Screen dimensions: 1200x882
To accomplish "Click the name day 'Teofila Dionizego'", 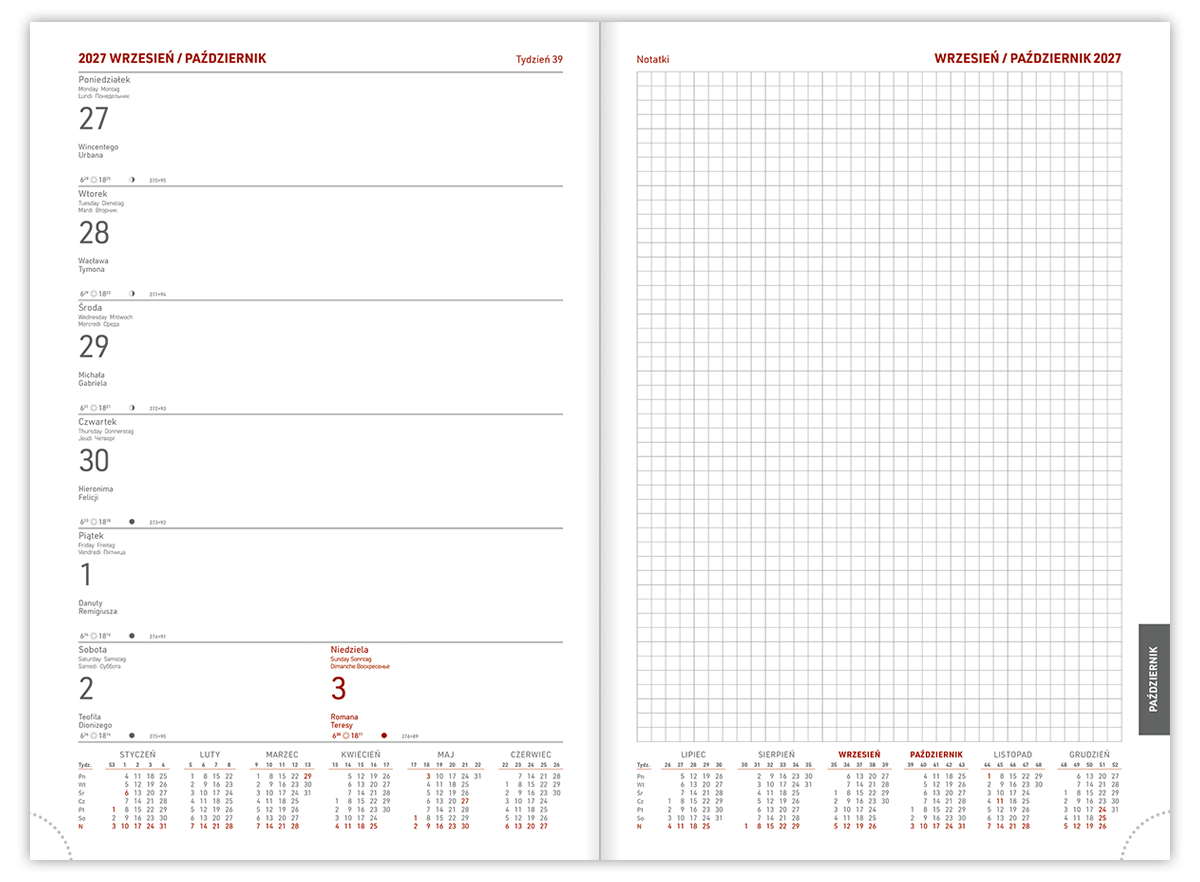I will click(x=95, y=721).
